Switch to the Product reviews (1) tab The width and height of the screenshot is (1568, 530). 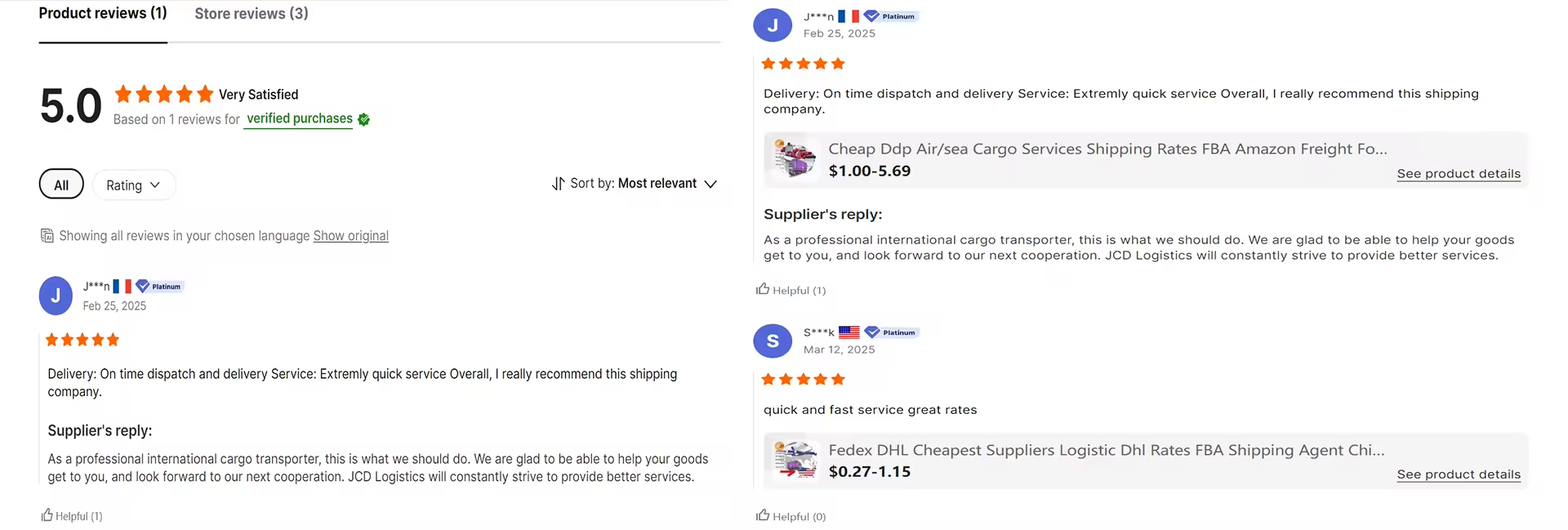click(x=103, y=14)
